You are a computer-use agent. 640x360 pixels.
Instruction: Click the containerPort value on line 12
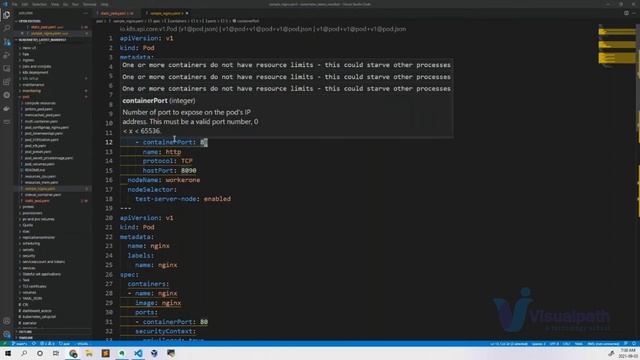pyautogui.click(x=204, y=142)
